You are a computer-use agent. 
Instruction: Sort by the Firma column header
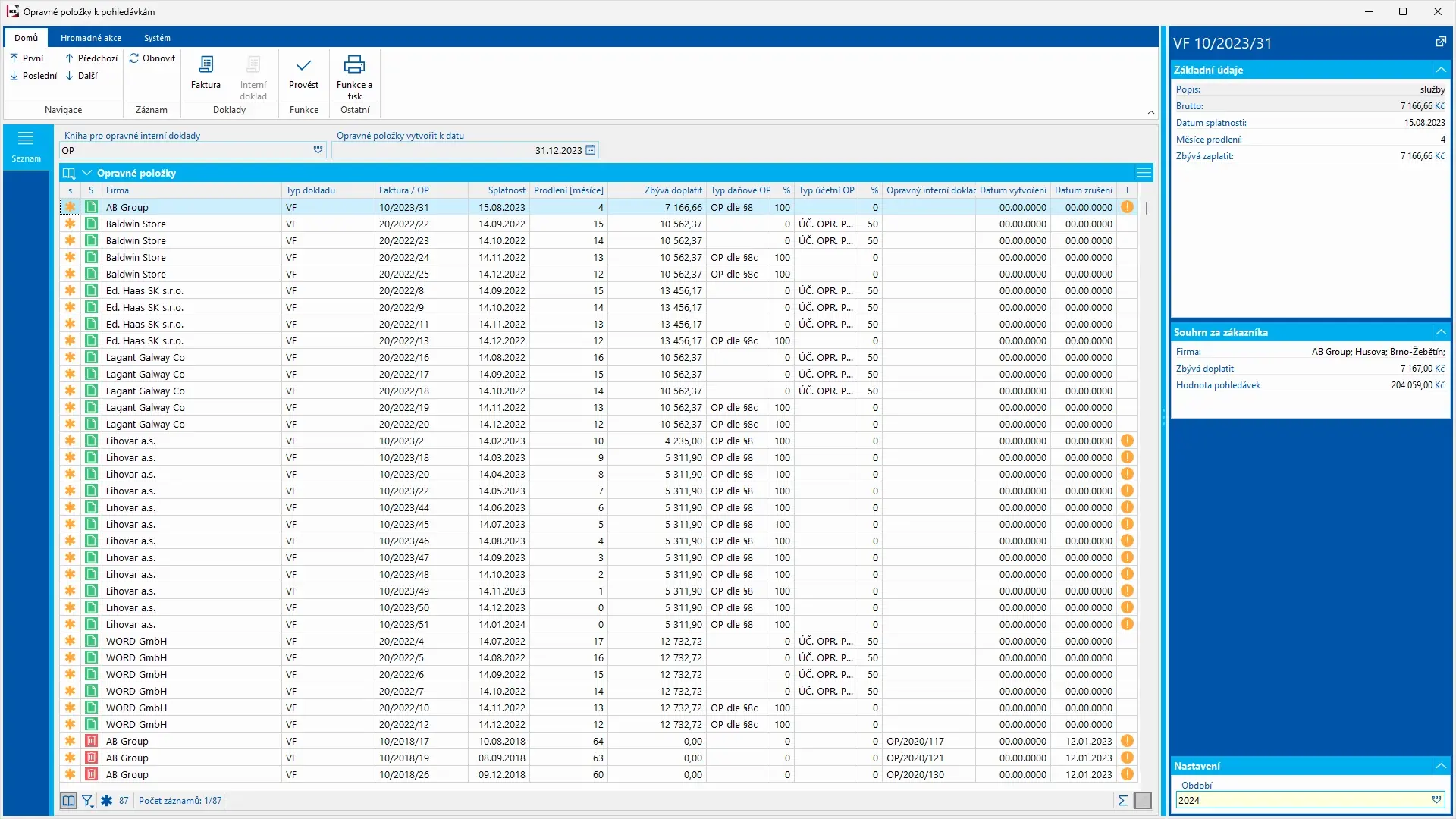click(192, 190)
